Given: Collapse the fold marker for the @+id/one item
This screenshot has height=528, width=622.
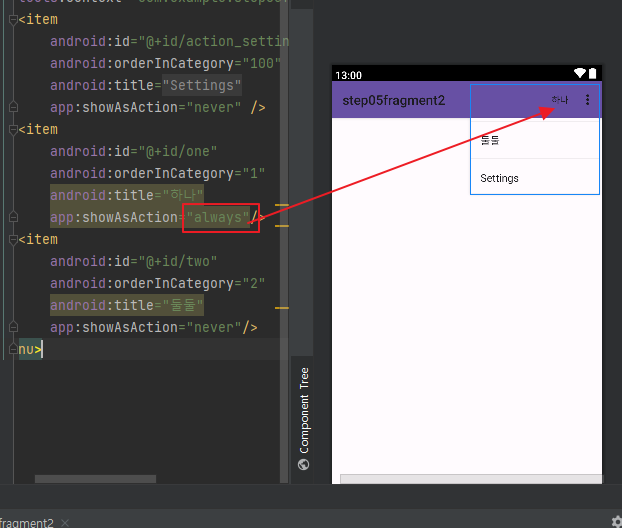Looking at the screenshot, I should (x=13, y=129).
